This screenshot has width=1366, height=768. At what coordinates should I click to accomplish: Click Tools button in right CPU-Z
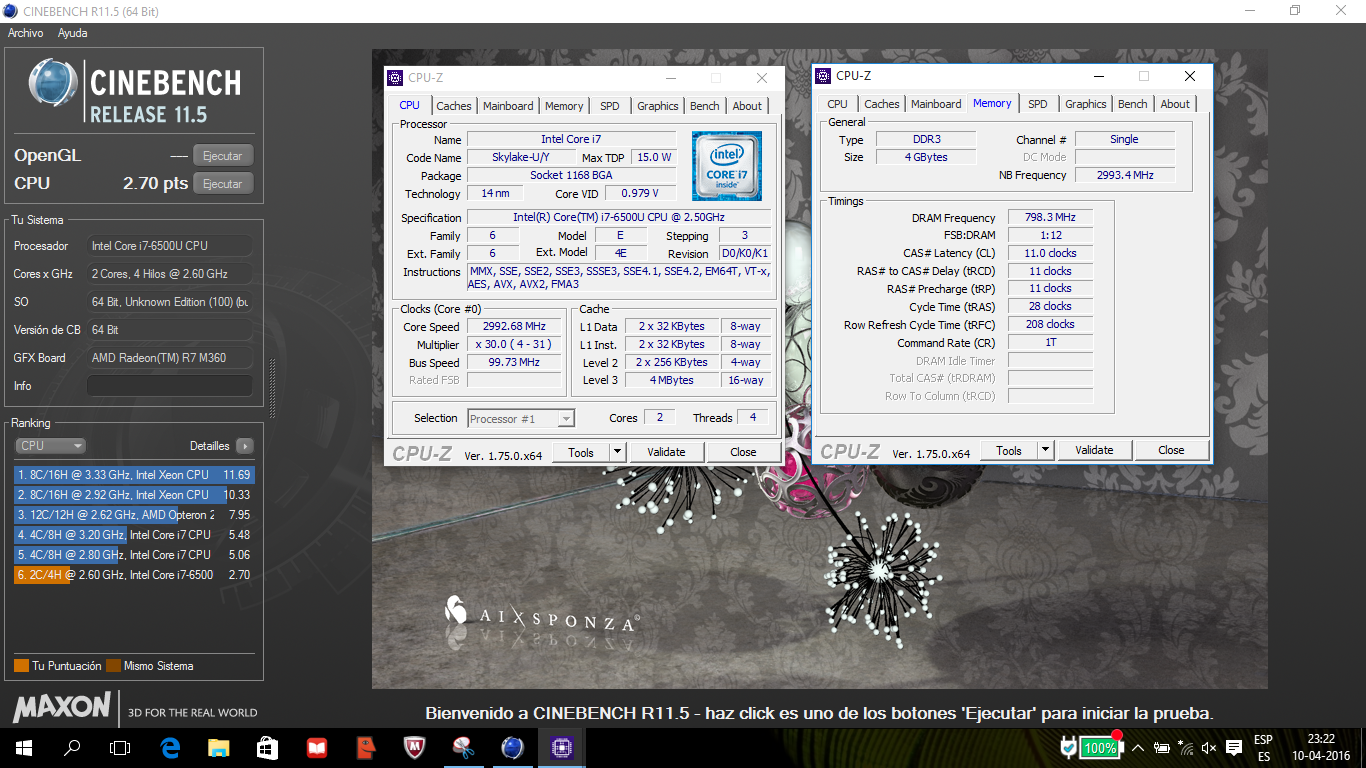(x=1009, y=450)
